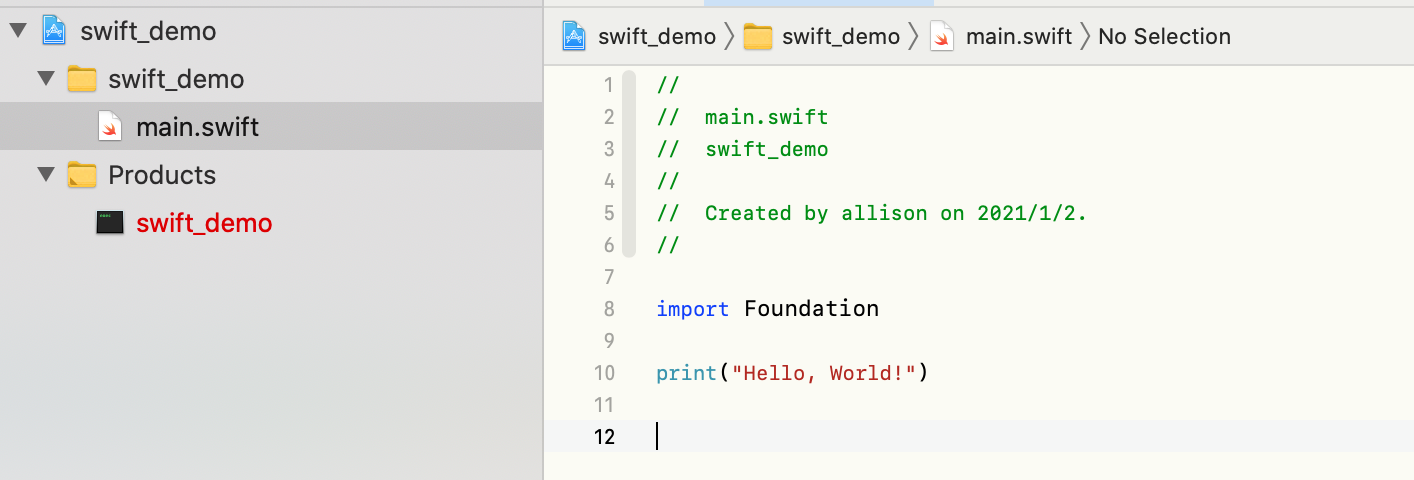Click the yellow swift_demo folder icon in navigator
1414x480 pixels.
[x=82, y=79]
